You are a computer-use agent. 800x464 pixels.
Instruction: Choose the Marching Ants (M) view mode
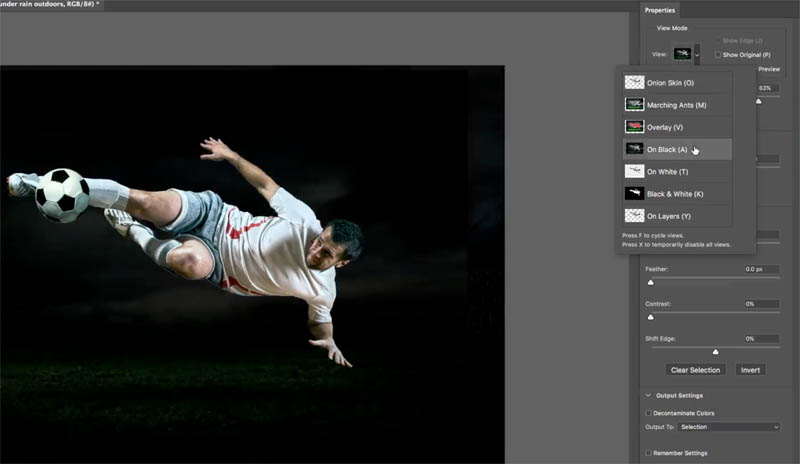(678, 105)
